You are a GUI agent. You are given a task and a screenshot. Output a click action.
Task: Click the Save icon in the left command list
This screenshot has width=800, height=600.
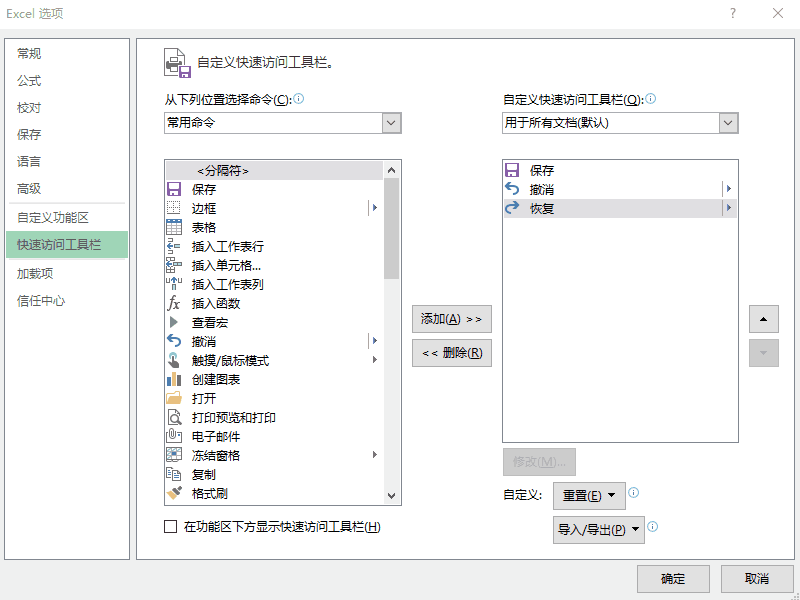[x=174, y=189]
